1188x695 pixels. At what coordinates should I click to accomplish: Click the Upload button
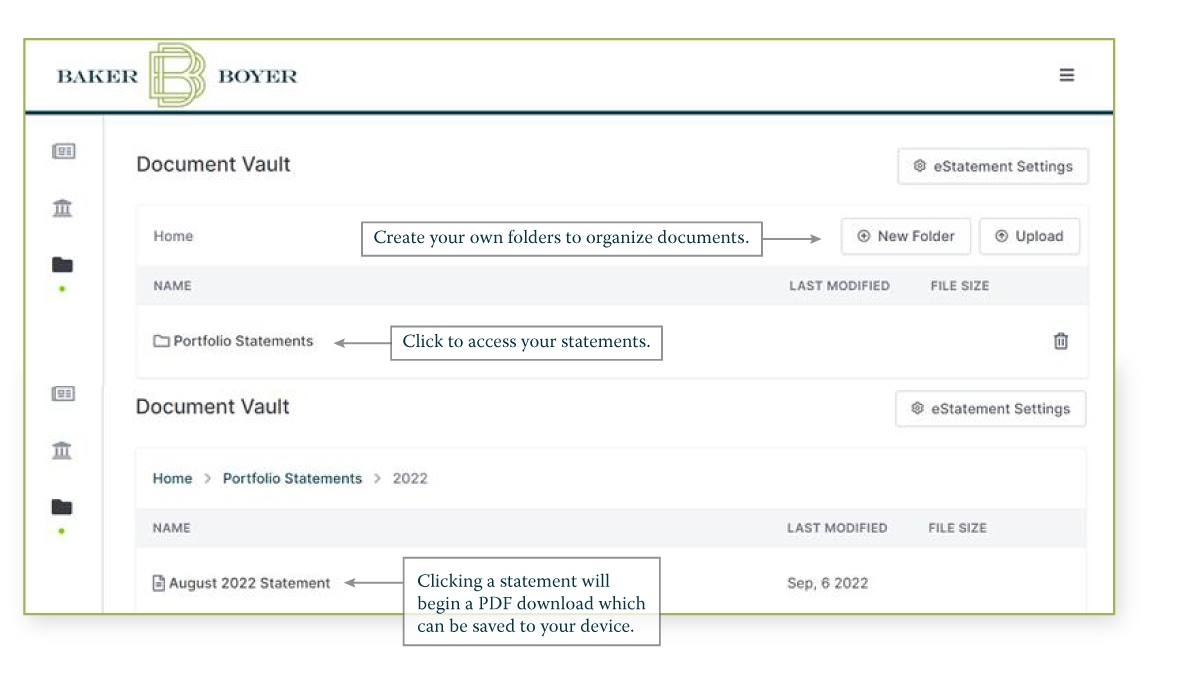coord(1029,237)
